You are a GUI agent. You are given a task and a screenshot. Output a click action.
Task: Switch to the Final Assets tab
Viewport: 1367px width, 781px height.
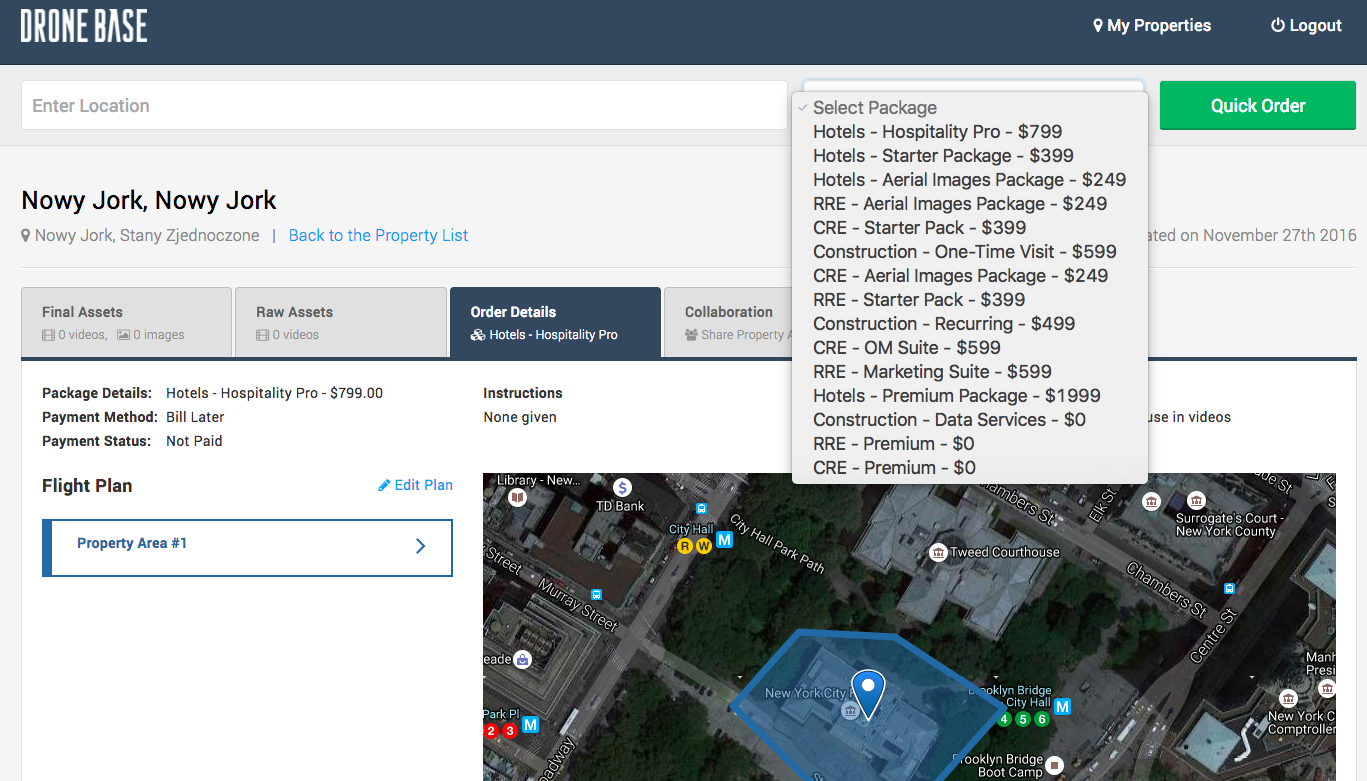tap(126, 322)
